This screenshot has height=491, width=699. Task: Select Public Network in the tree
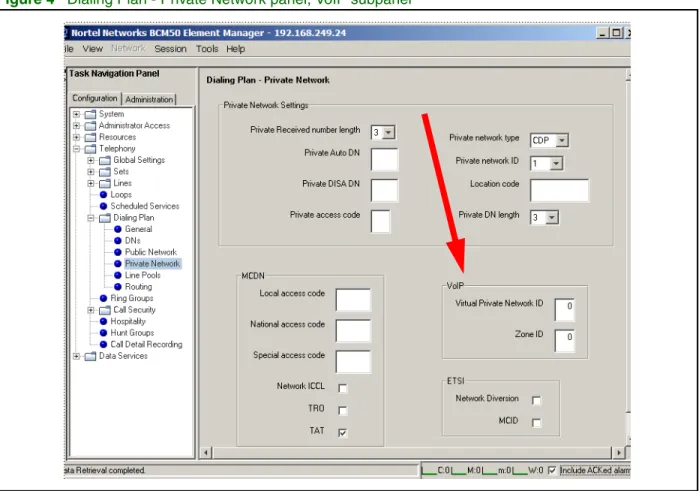(x=151, y=252)
